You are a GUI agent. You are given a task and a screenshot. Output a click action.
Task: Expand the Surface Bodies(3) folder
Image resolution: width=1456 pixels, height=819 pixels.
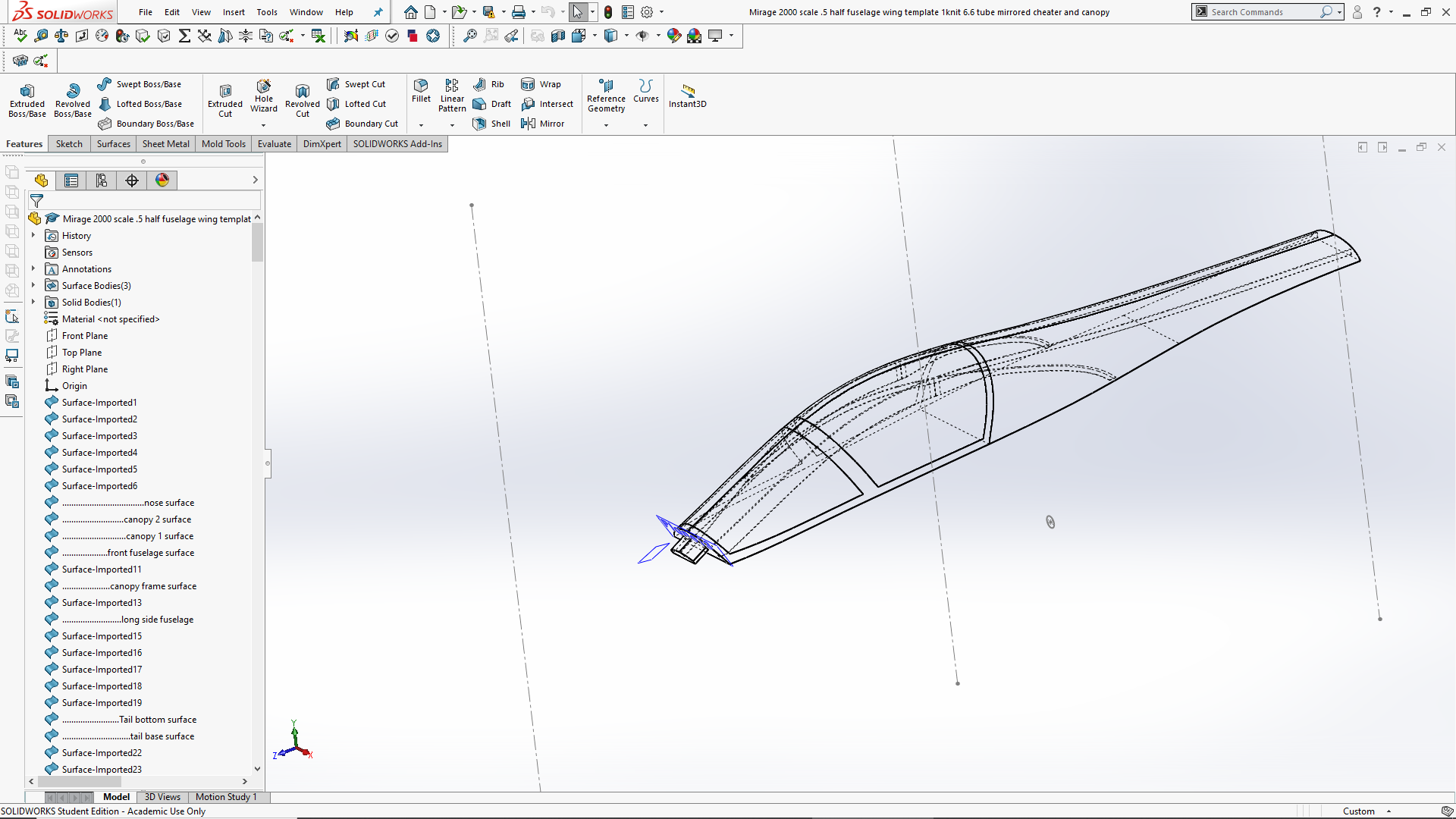(33, 285)
